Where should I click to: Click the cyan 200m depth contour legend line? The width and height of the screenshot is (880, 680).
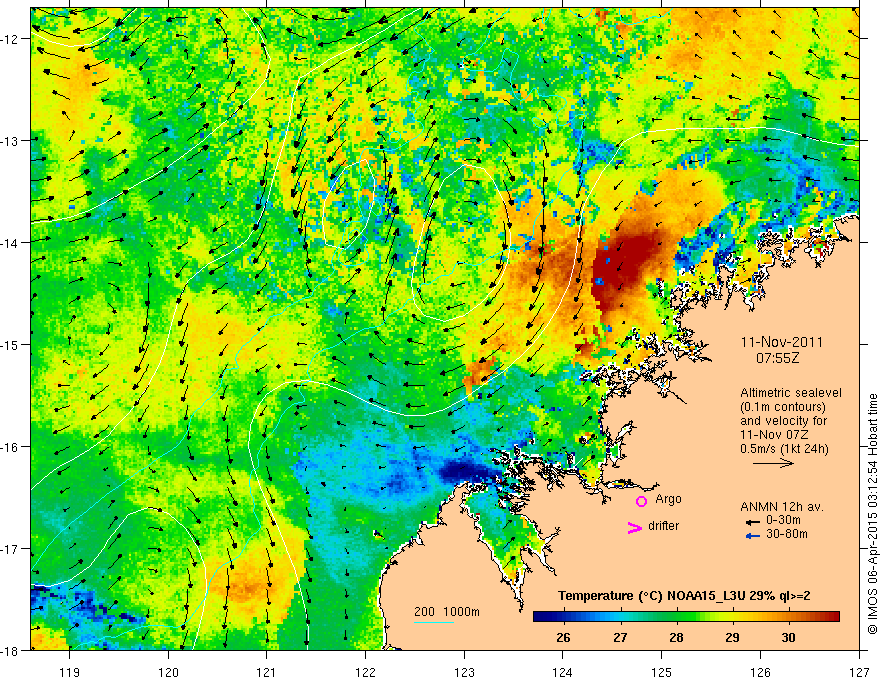click(x=434, y=622)
